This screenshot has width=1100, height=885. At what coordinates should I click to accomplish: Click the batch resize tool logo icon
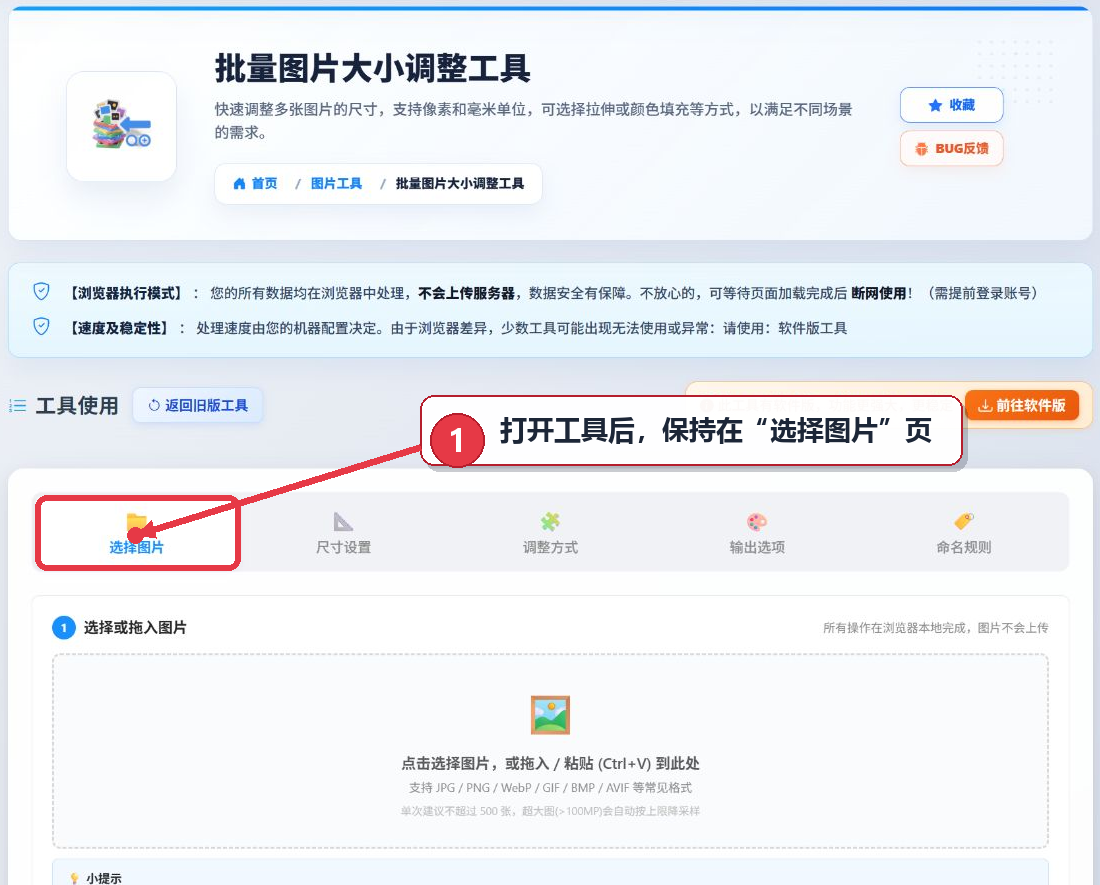pyautogui.click(x=121, y=124)
